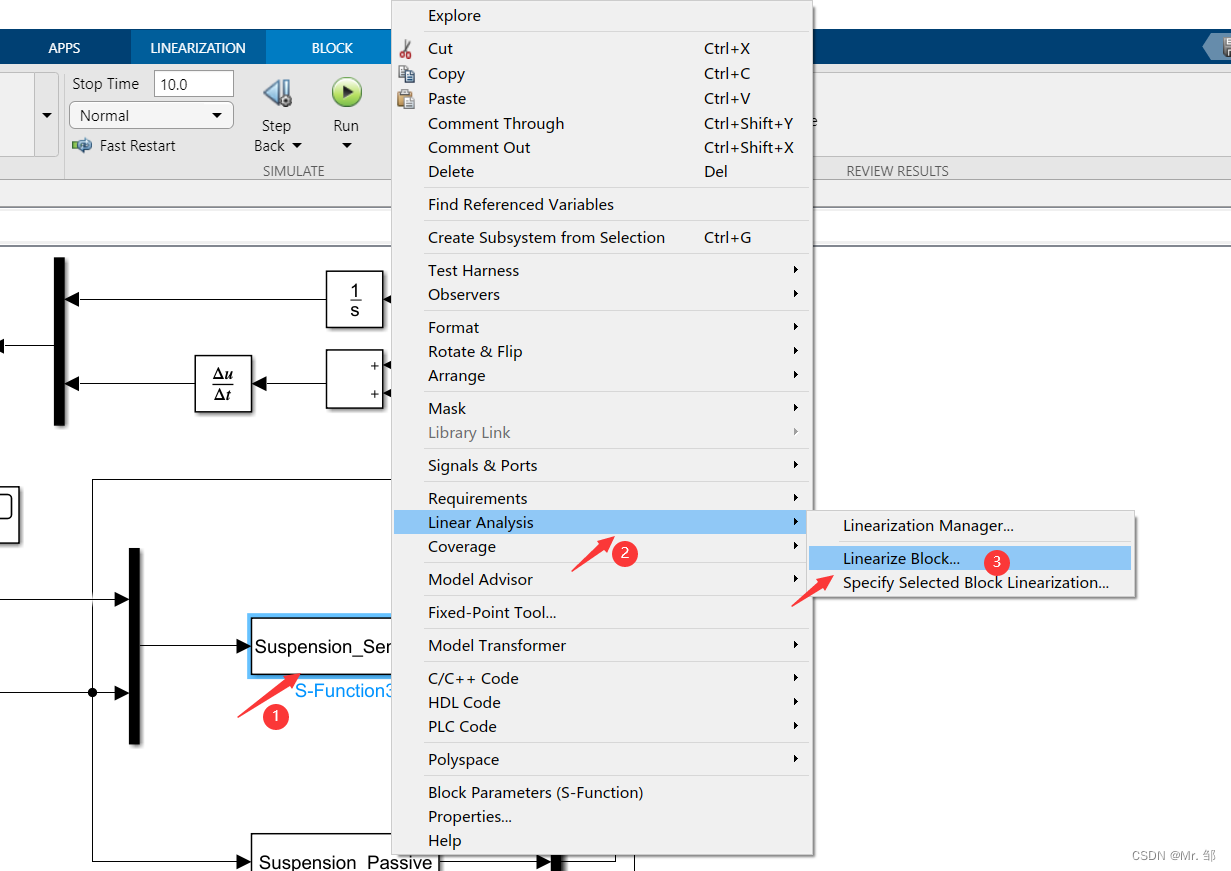Expand the Observers submenu
This screenshot has height=871, width=1231.
[x=602, y=294]
